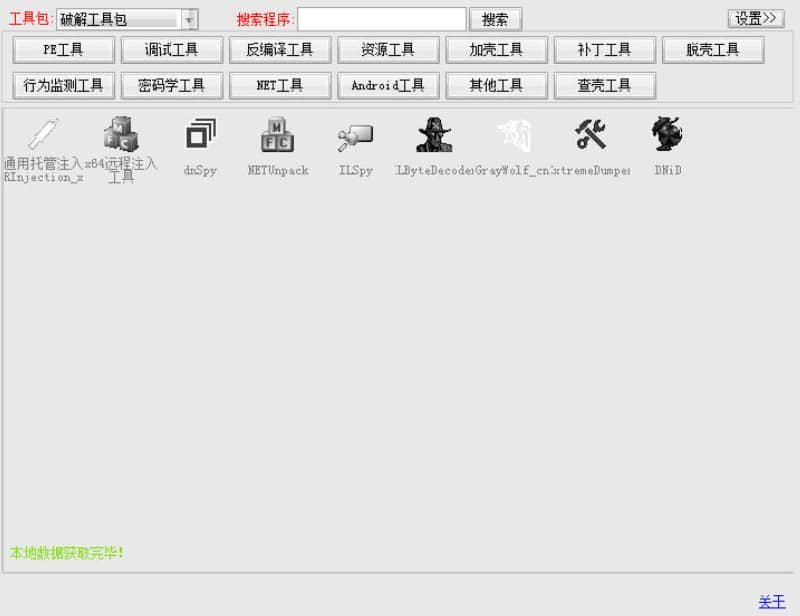Click the 关于 link

[771, 602]
